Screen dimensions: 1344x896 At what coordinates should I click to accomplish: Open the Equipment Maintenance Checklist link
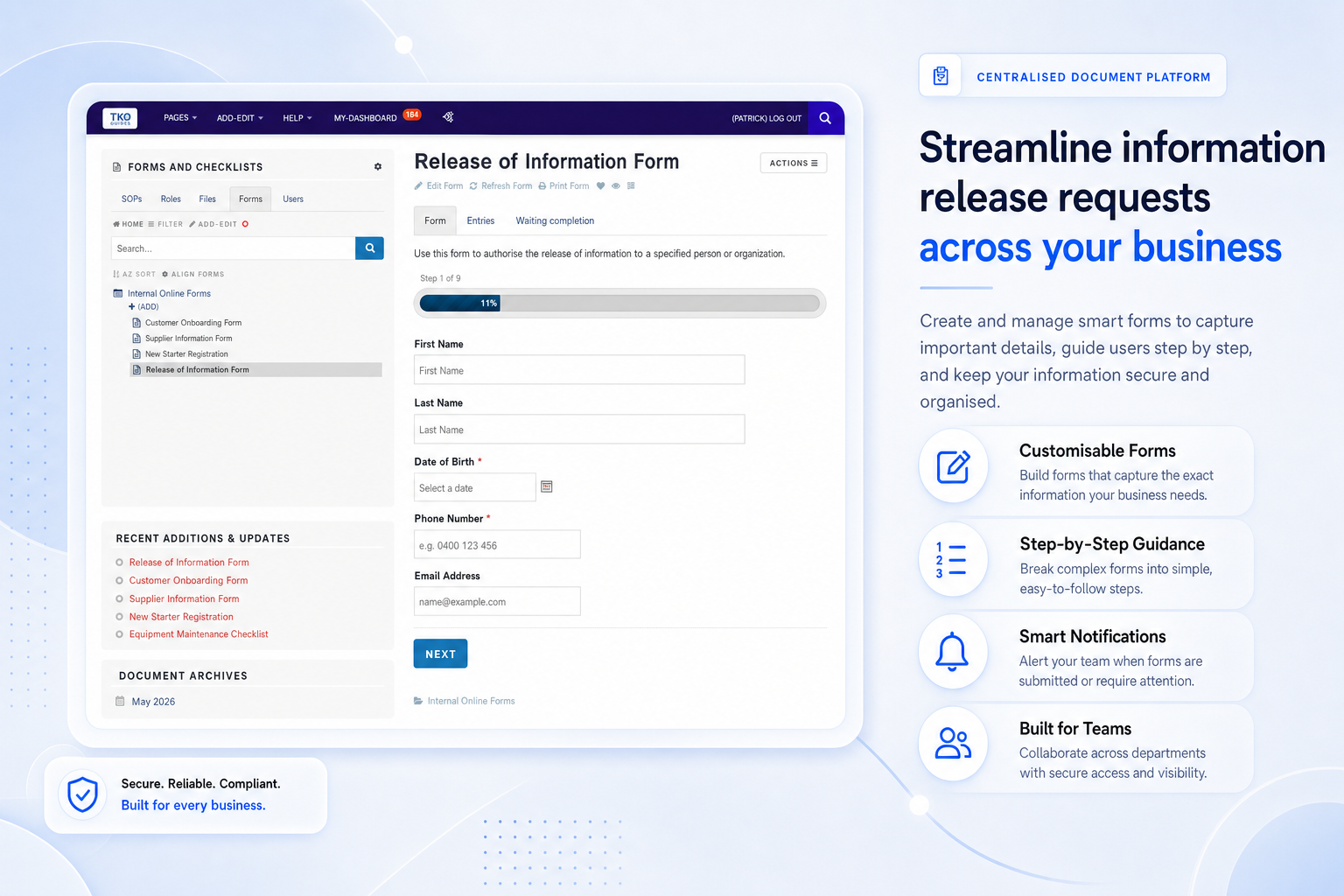(199, 634)
